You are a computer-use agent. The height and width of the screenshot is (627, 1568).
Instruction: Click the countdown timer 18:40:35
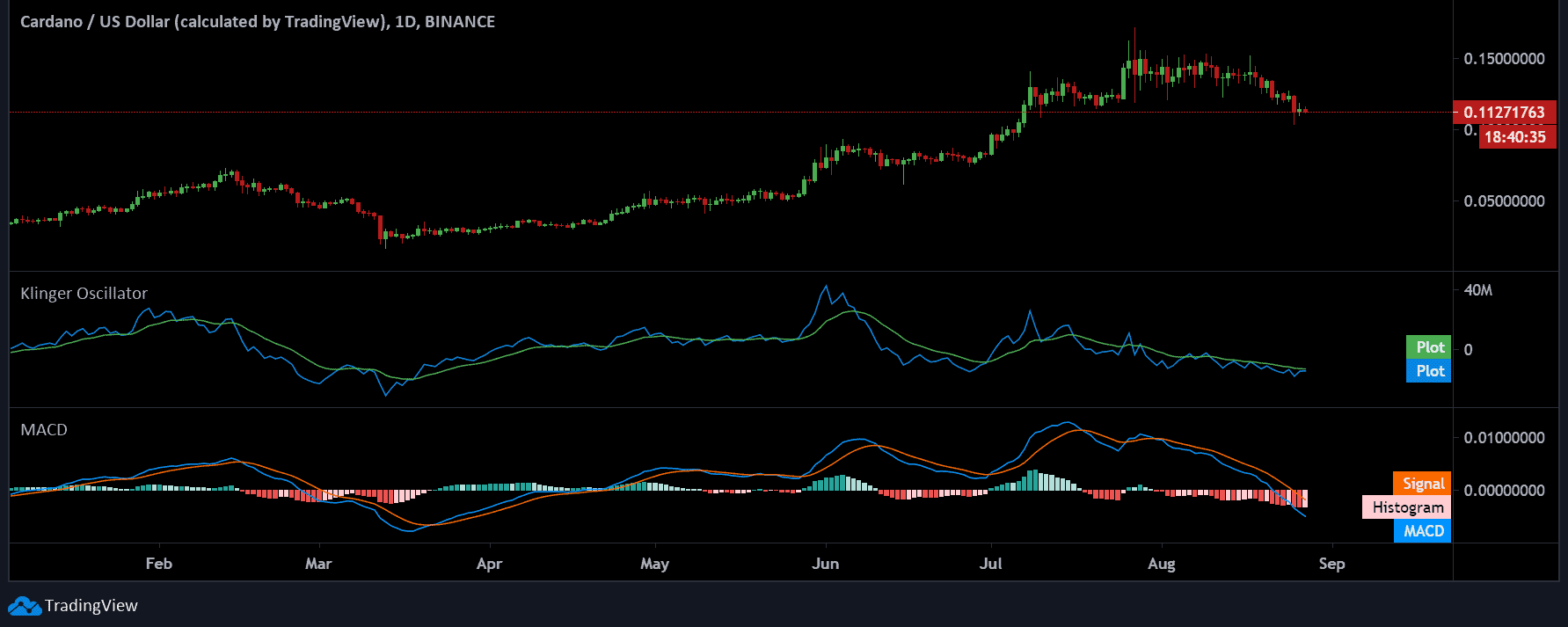[x=1515, y=137]
